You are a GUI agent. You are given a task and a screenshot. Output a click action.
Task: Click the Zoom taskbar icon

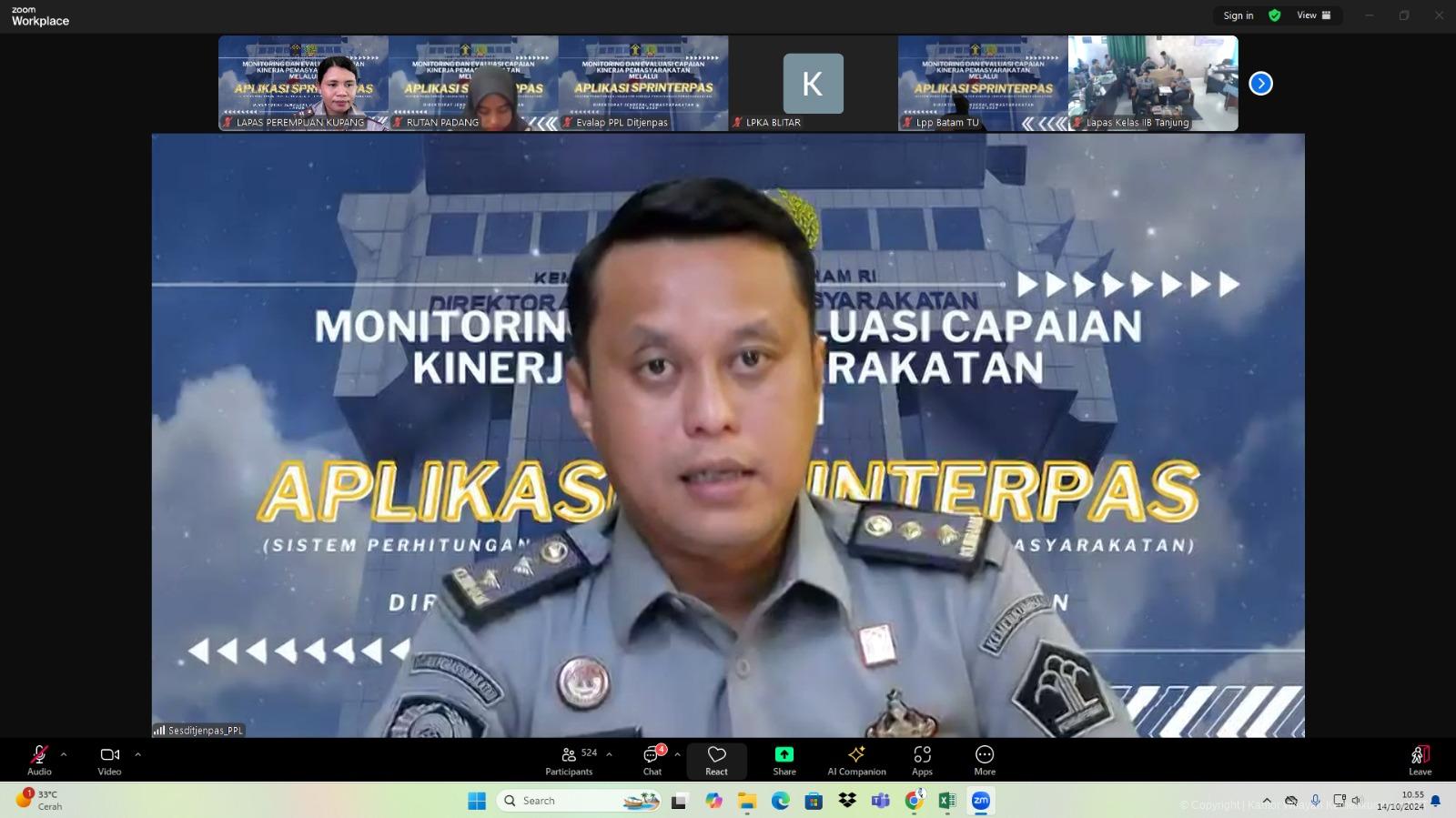point(980,801)
